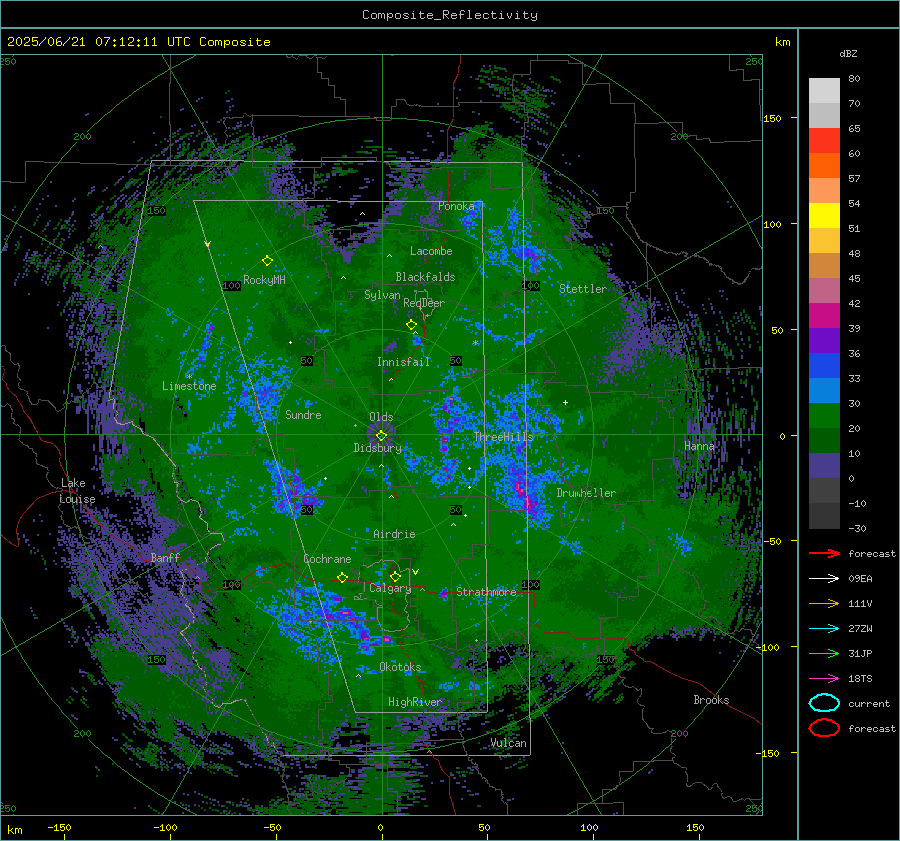Click the Lake Louise label
900x841 pixels.
[x=78, y=491]
